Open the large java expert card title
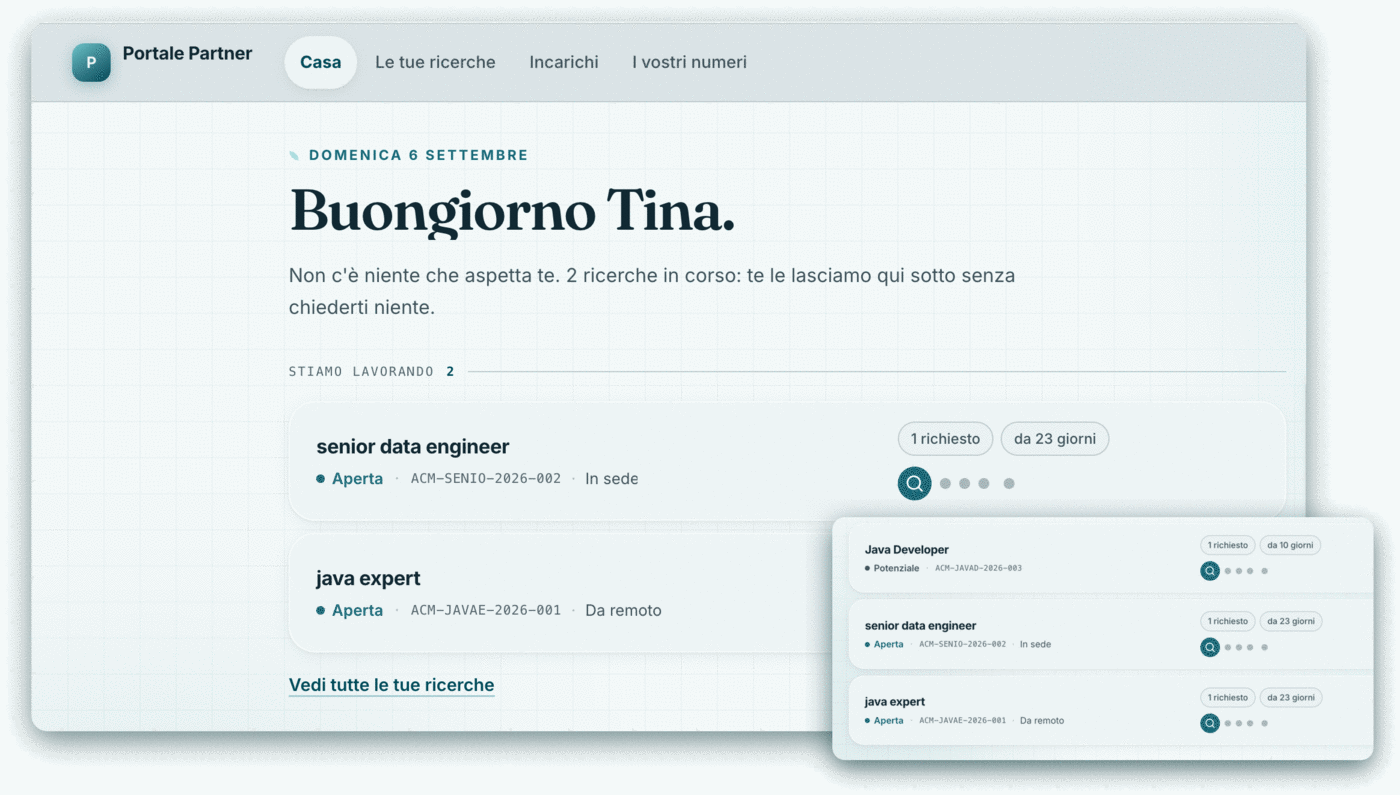Viewport: 1400px width, 795px height. coord(368,578)
